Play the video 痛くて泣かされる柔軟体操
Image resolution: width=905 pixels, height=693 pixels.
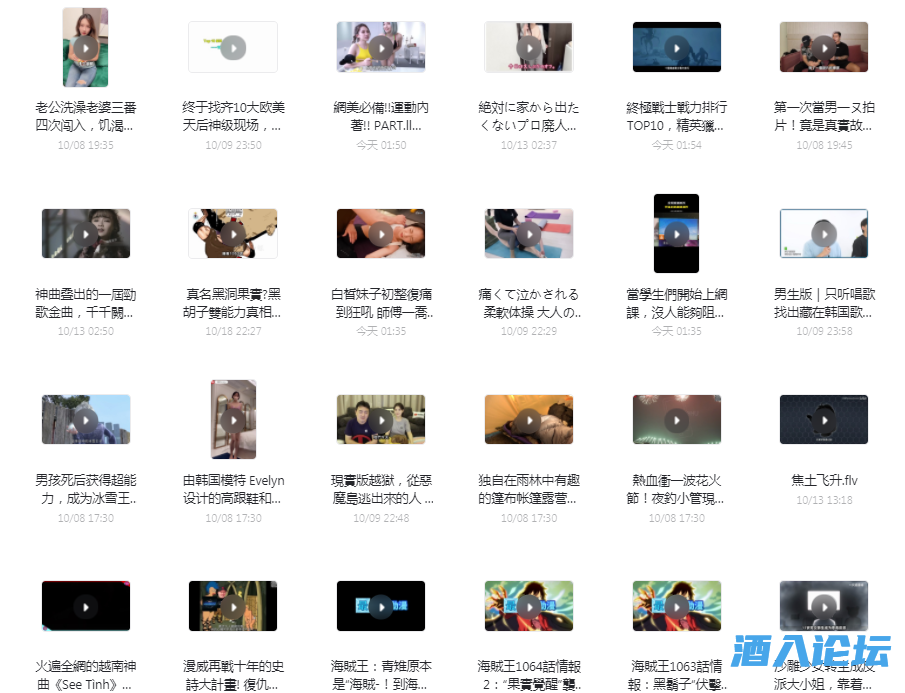[x=529, y=234]
